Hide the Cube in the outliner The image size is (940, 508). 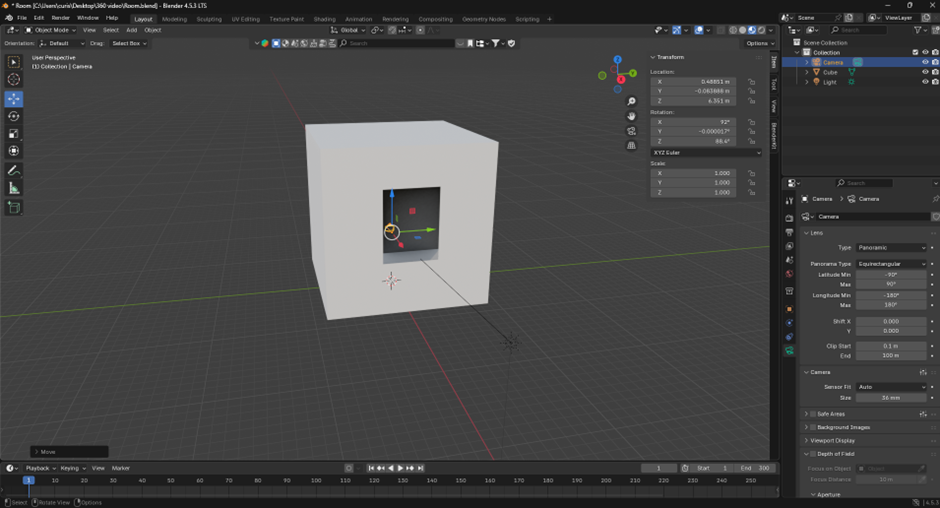point(924,72)
